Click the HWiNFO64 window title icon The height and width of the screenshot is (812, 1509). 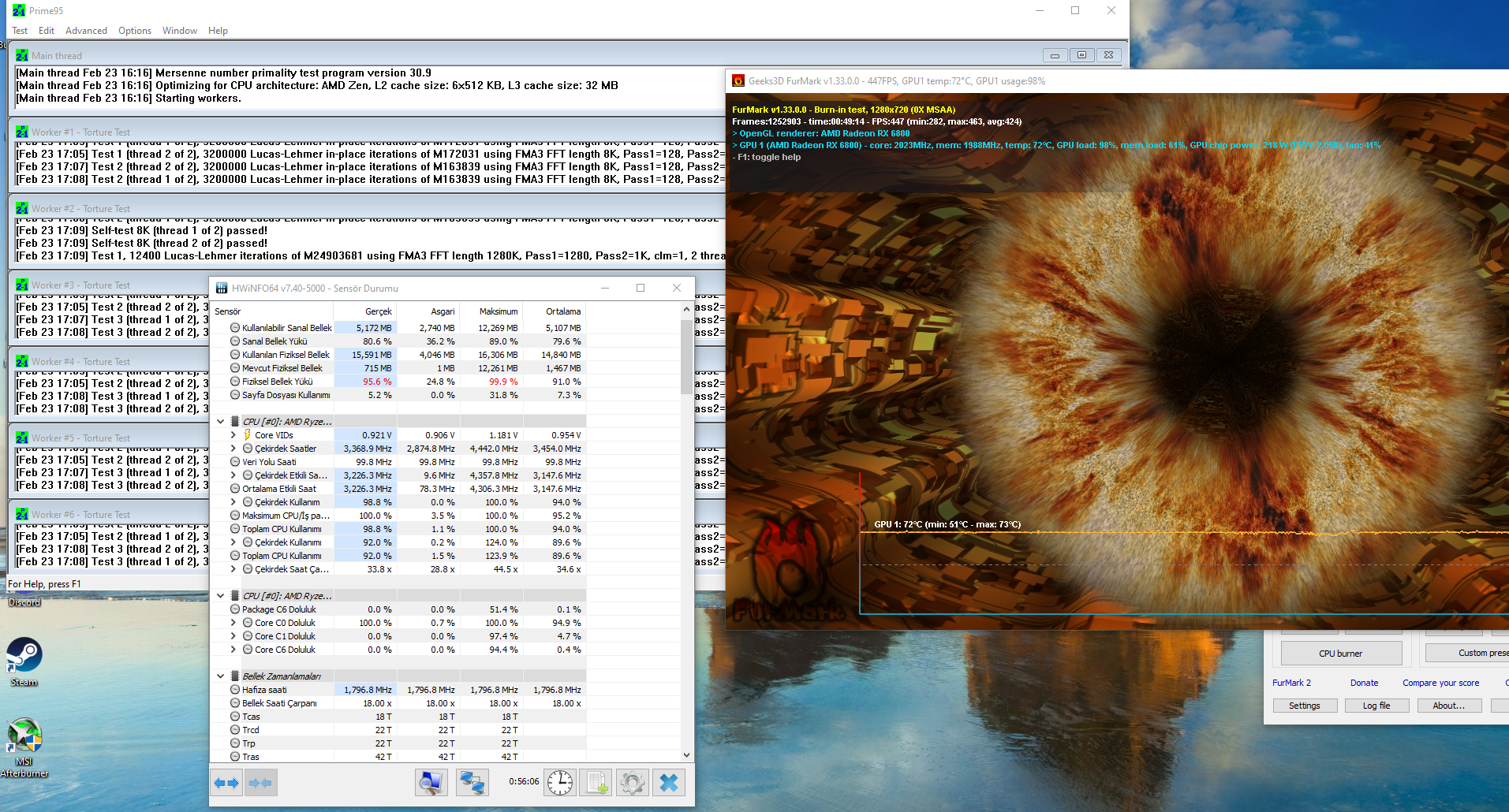pos(222,289)
